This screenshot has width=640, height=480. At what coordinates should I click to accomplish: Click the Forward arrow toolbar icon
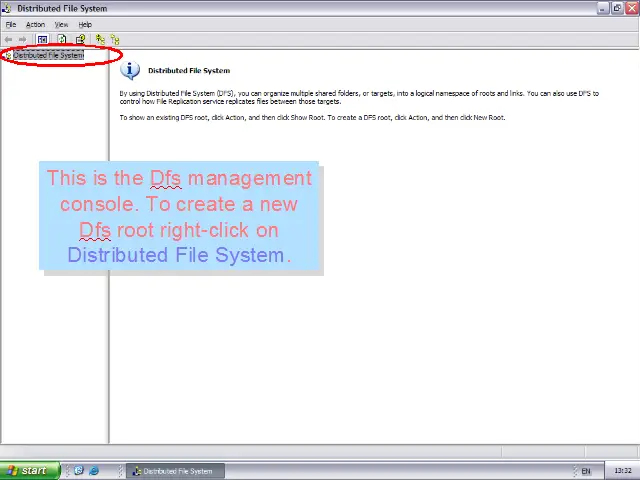coord(22,40)
